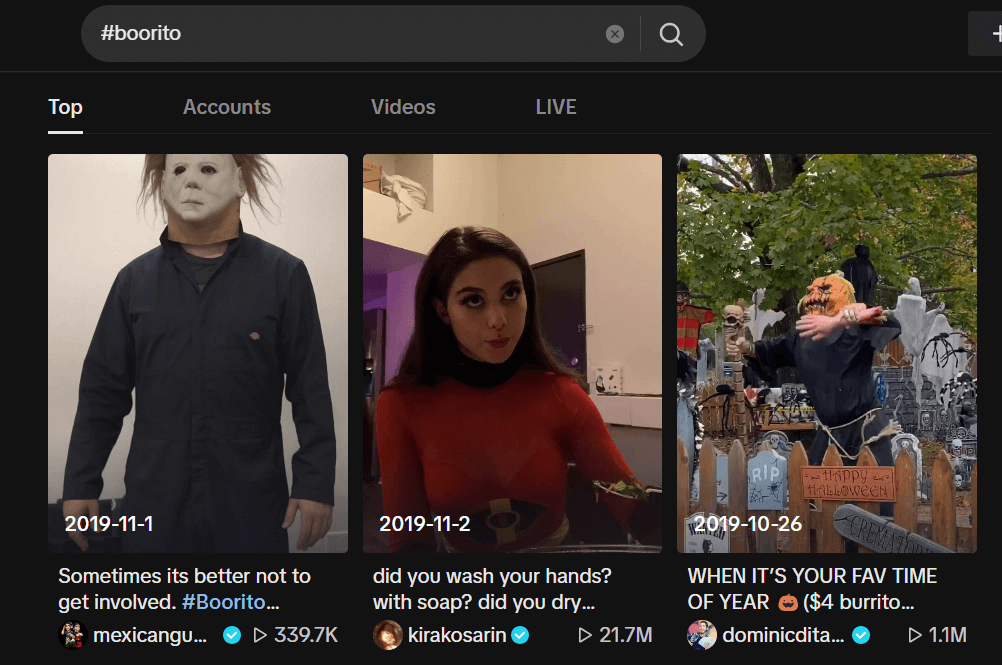1002x665 pixels.
Task: Open the 2019-11-1 masked costume video thumbnail
Action: (198, 353)
